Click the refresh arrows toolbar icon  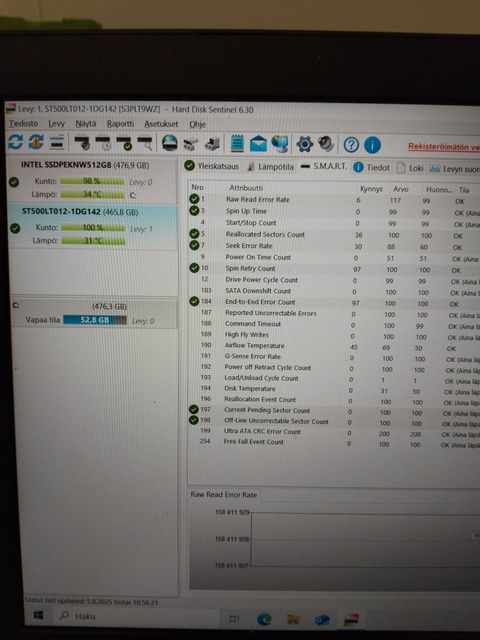point(15,142)
